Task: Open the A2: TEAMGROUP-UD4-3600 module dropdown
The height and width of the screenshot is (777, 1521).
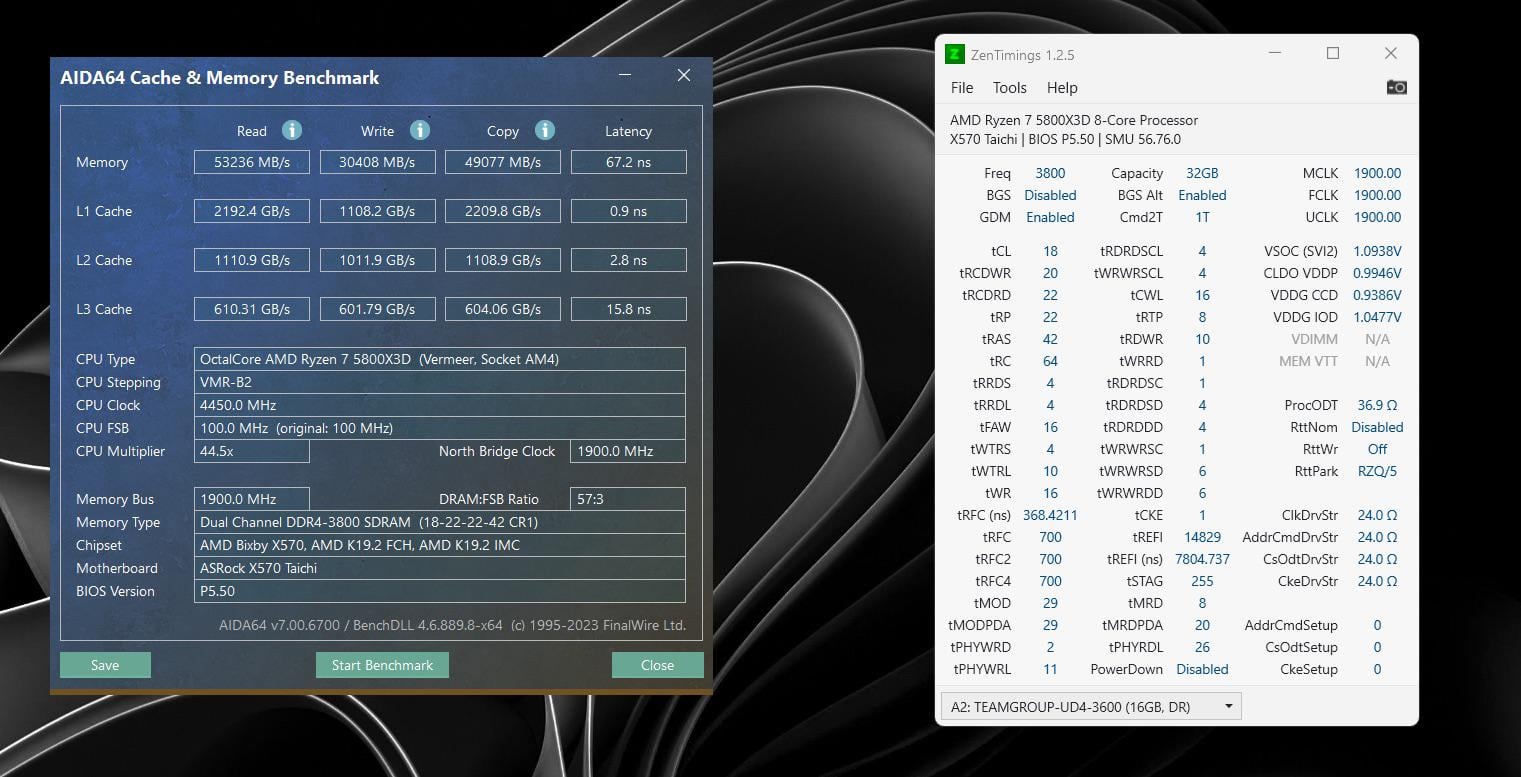Action: pyautogui.click(x=1091, y=706)
